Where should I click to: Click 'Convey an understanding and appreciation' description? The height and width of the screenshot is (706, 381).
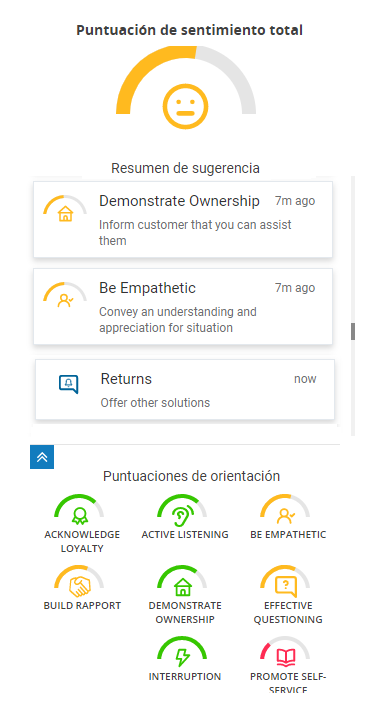click(178, 320)
